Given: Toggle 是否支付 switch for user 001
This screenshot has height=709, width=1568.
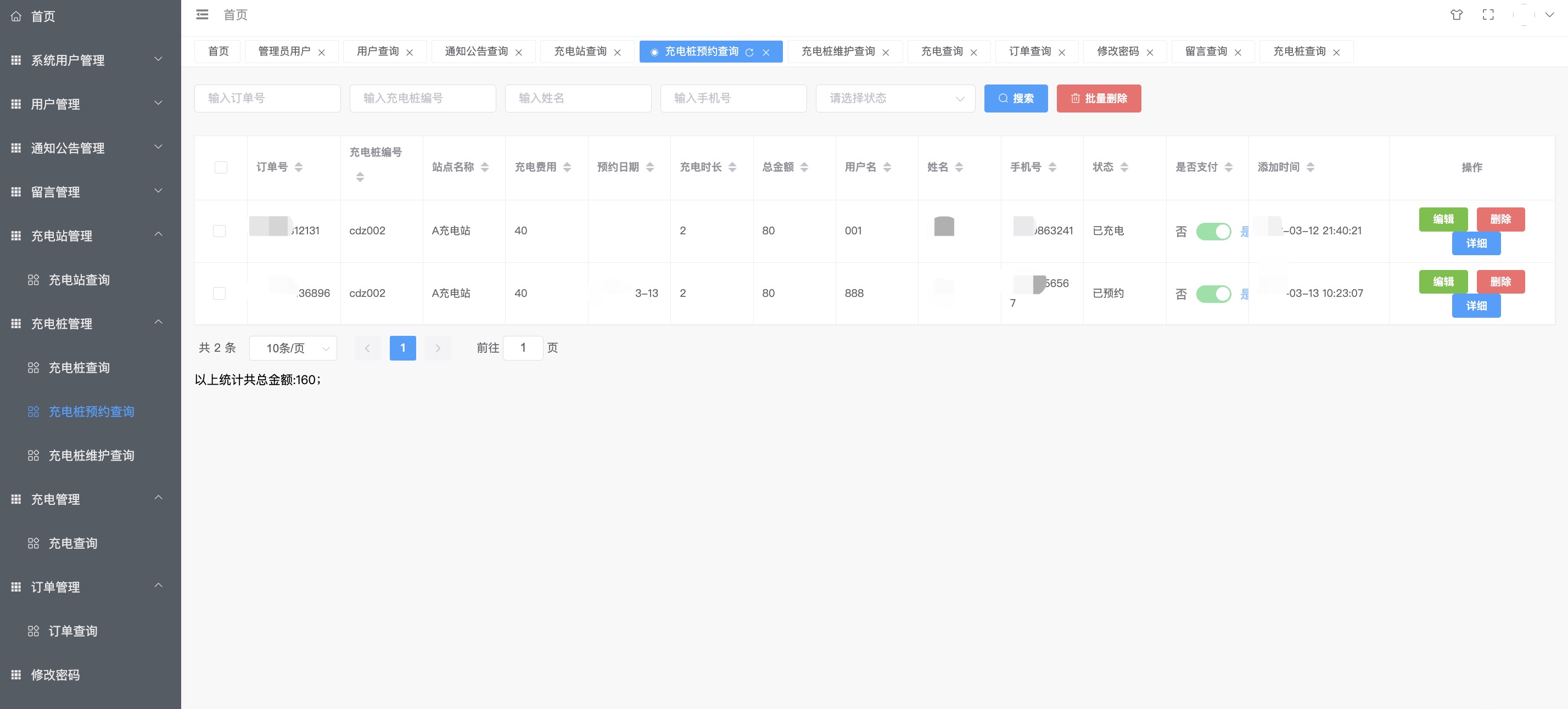Looking at the screenshot, I should pyautogui.click(x=1213, y=231).
